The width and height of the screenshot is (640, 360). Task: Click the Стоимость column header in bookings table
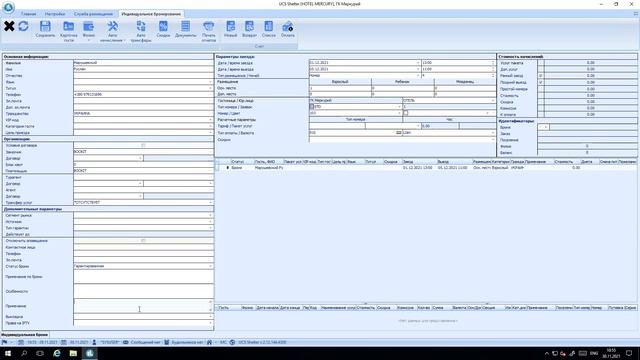(564, 162)
